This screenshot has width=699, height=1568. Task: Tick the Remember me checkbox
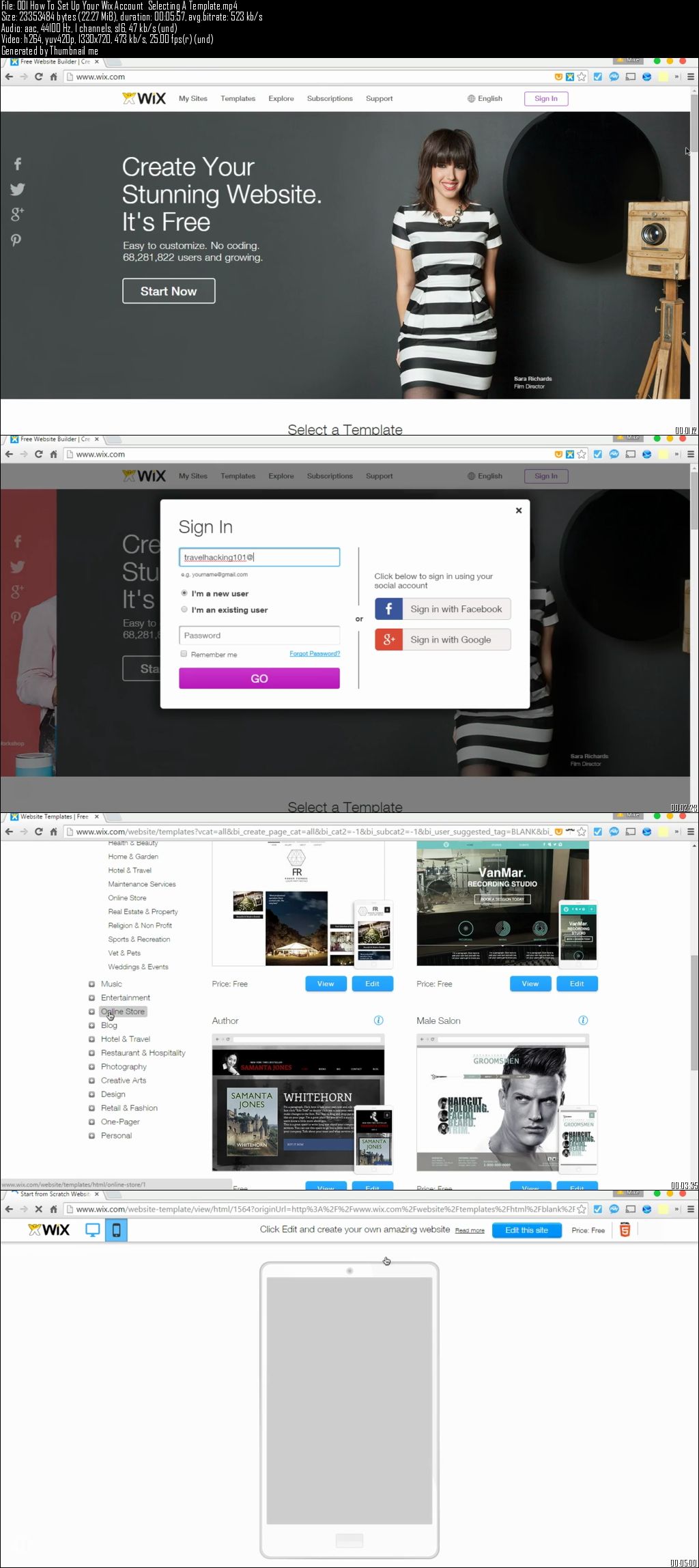(x=184, y=654)
